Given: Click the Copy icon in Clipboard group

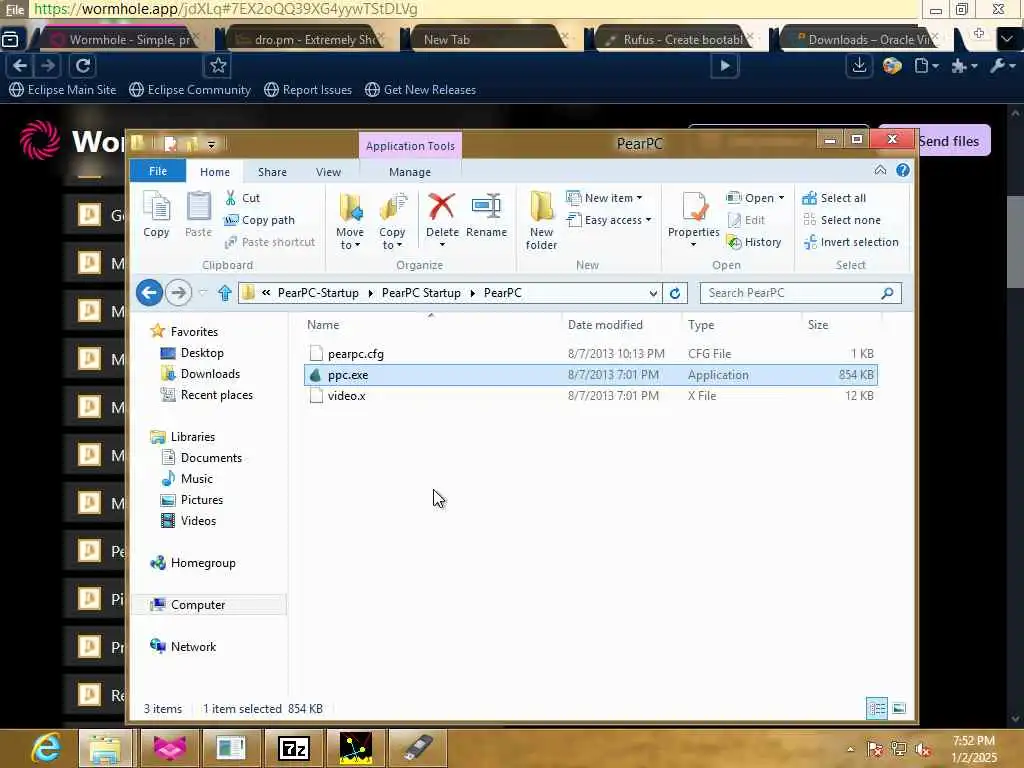Looking at the screenshot, I should pyautogui.click(x=156, y=214).
